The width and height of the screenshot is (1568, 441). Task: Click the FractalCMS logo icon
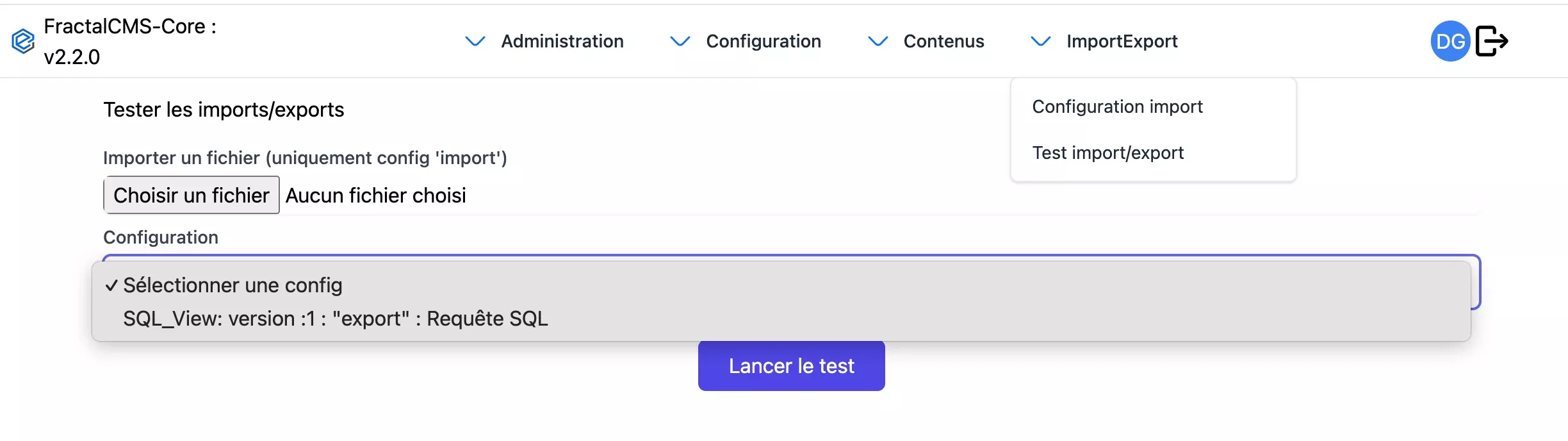(x=23, y=41)
